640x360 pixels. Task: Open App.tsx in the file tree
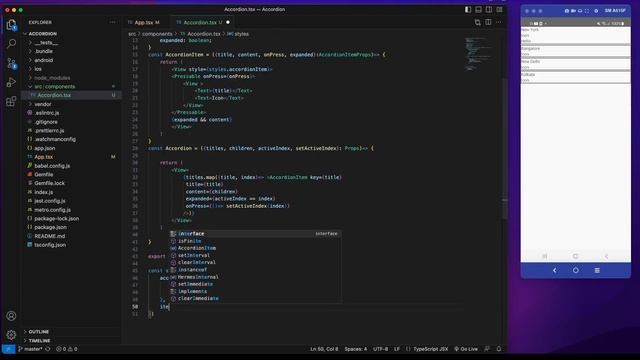44,157
